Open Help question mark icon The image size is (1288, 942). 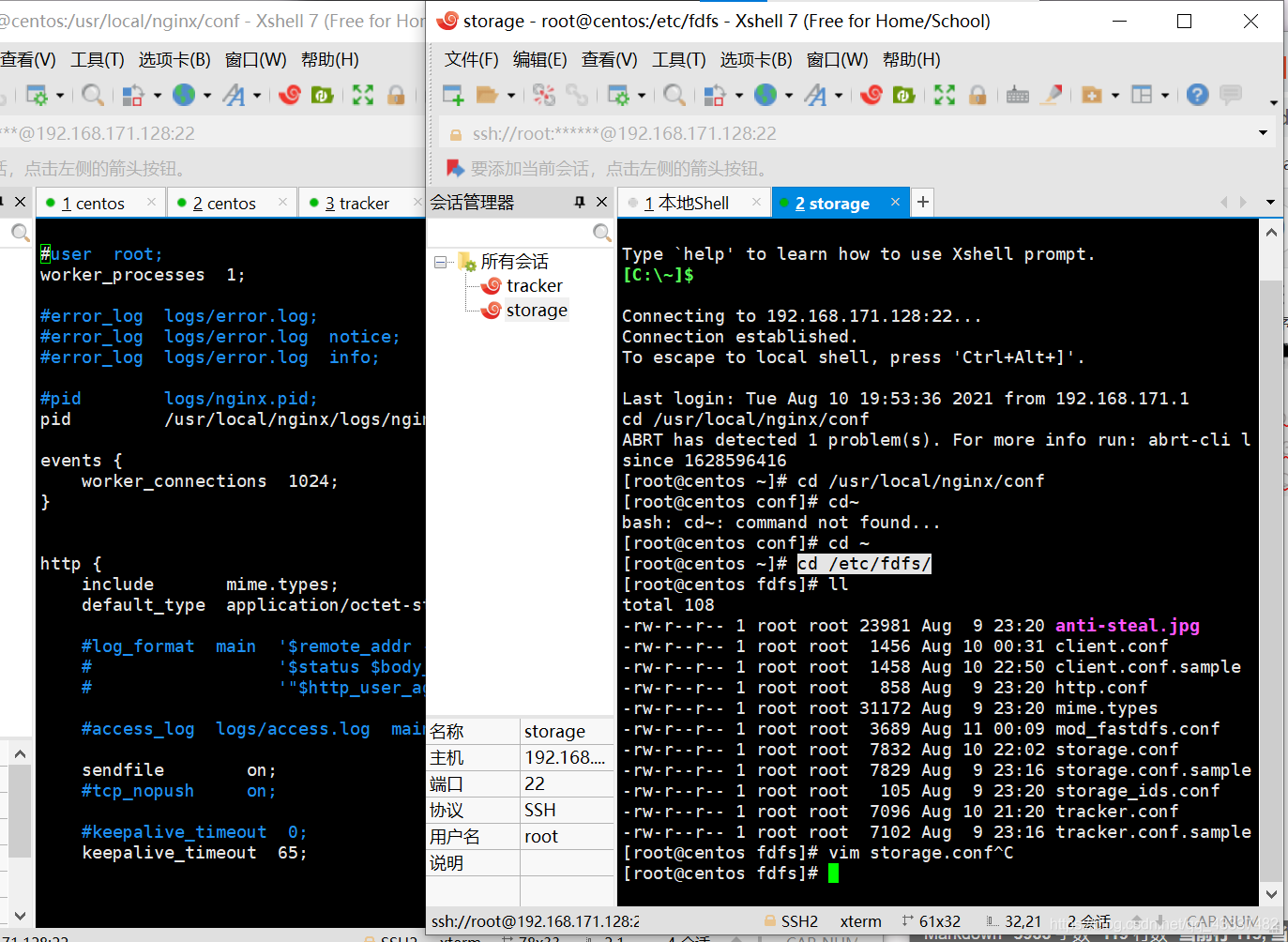[x=1197, y=95]
